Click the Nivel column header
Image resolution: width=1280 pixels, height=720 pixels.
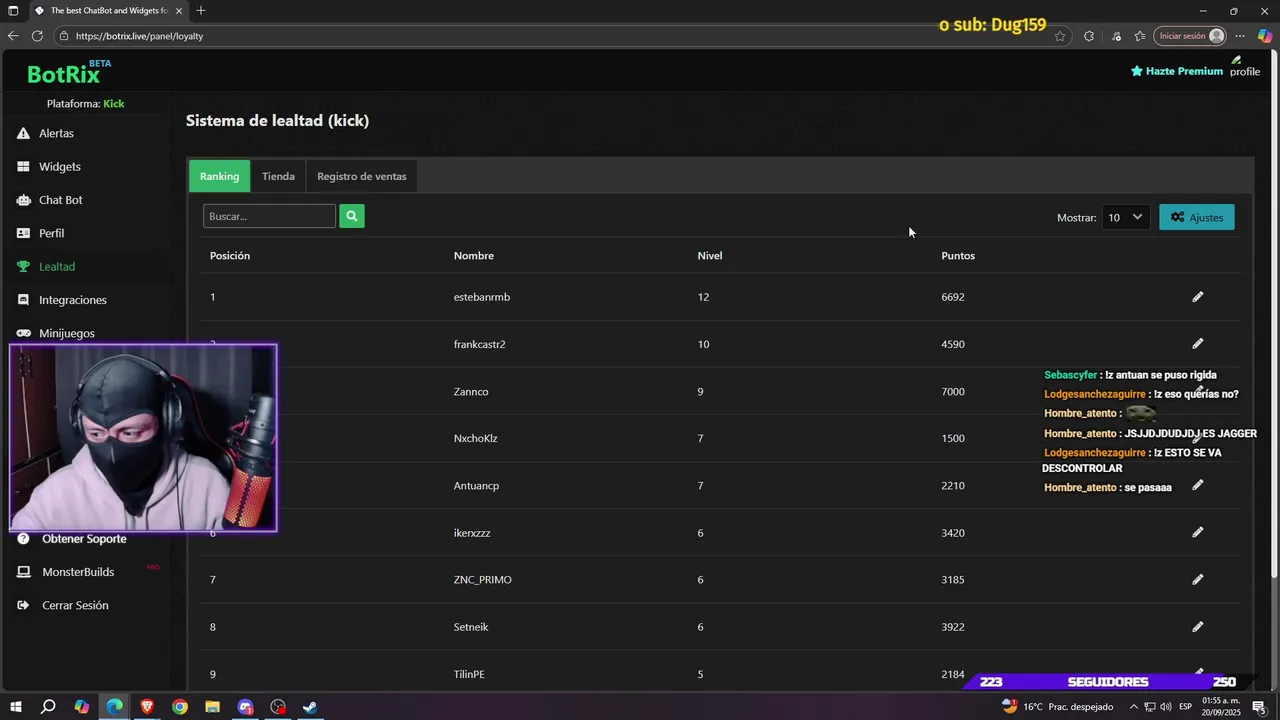point(710,256)
